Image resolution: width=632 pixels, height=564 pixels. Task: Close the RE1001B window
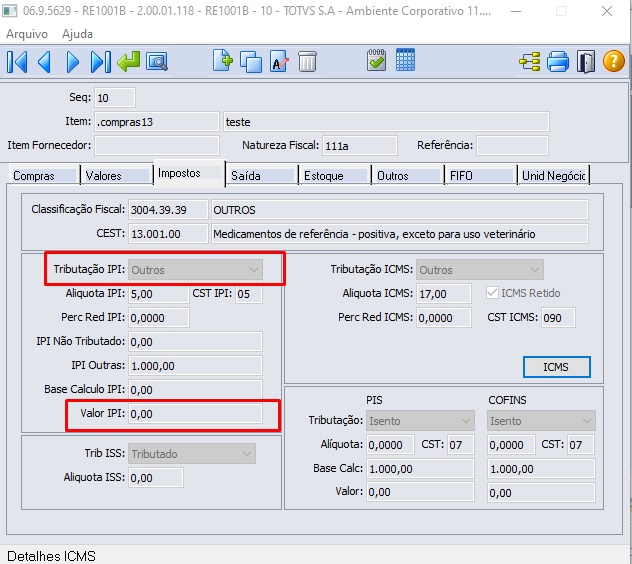[607, 11]
